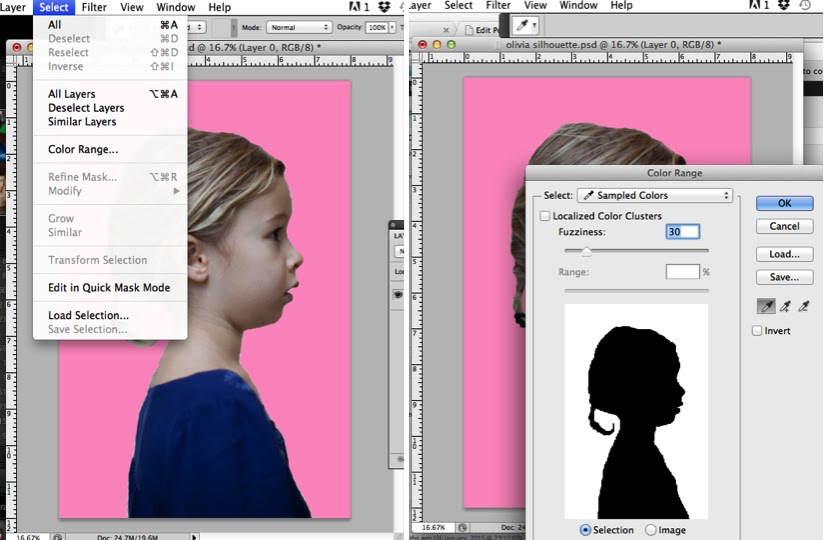
Task: Pick the Add to Sample eyedropper
Action: pyautogui.click(x=785, y=308)
